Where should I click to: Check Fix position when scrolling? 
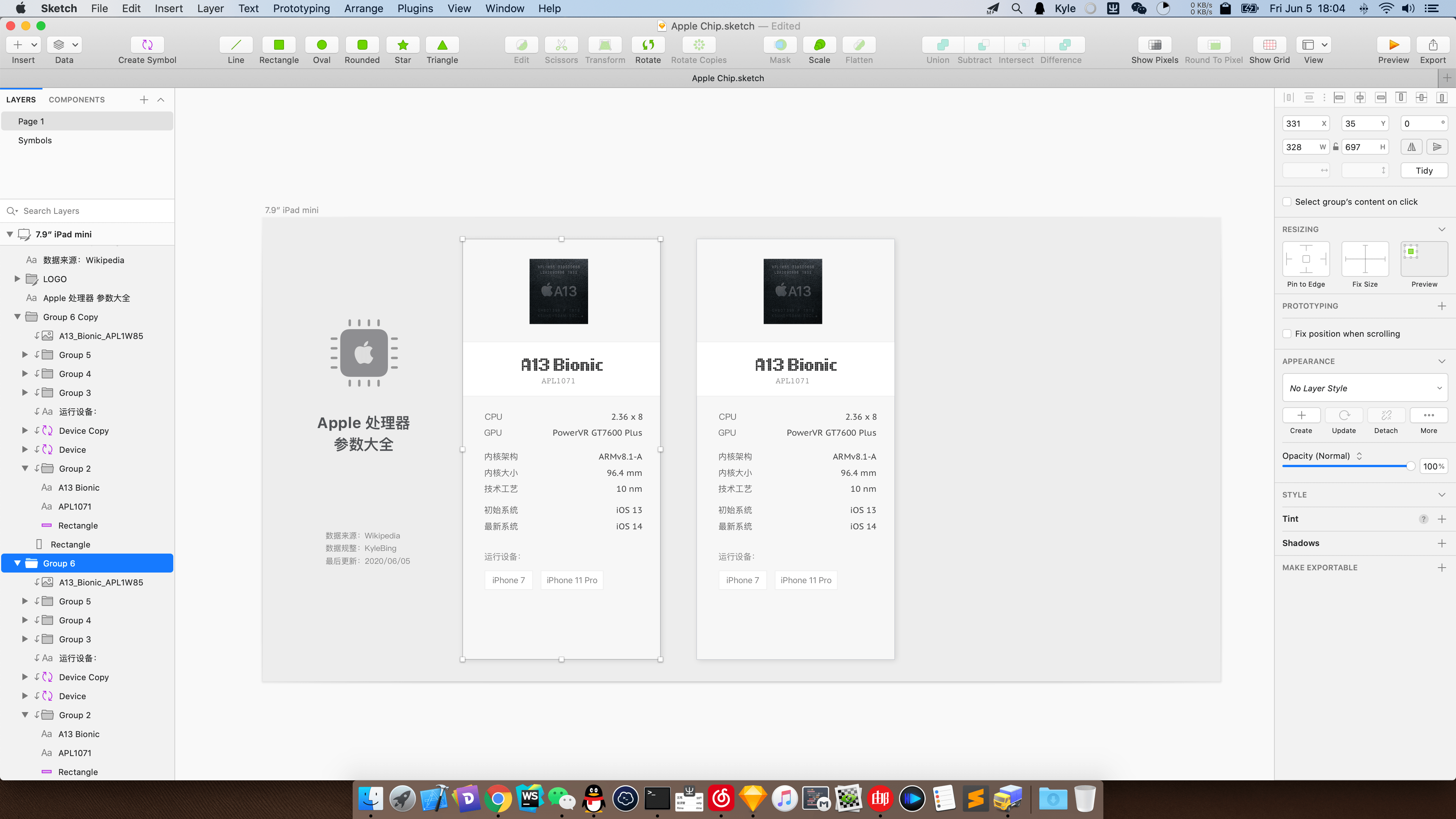click(1287, 334)
